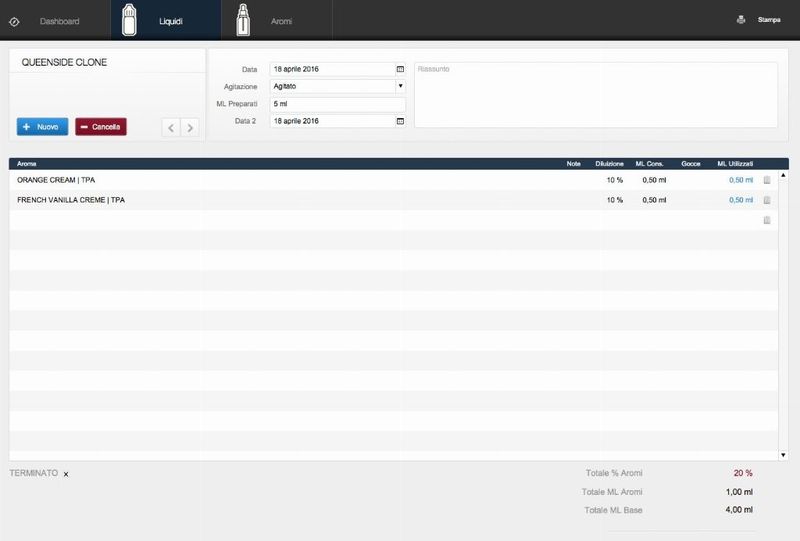The height and width of the screenshot is (541, 800).
Task: Click 10 % dilution of ORANGE CREAM
Action: coord(615,180)
